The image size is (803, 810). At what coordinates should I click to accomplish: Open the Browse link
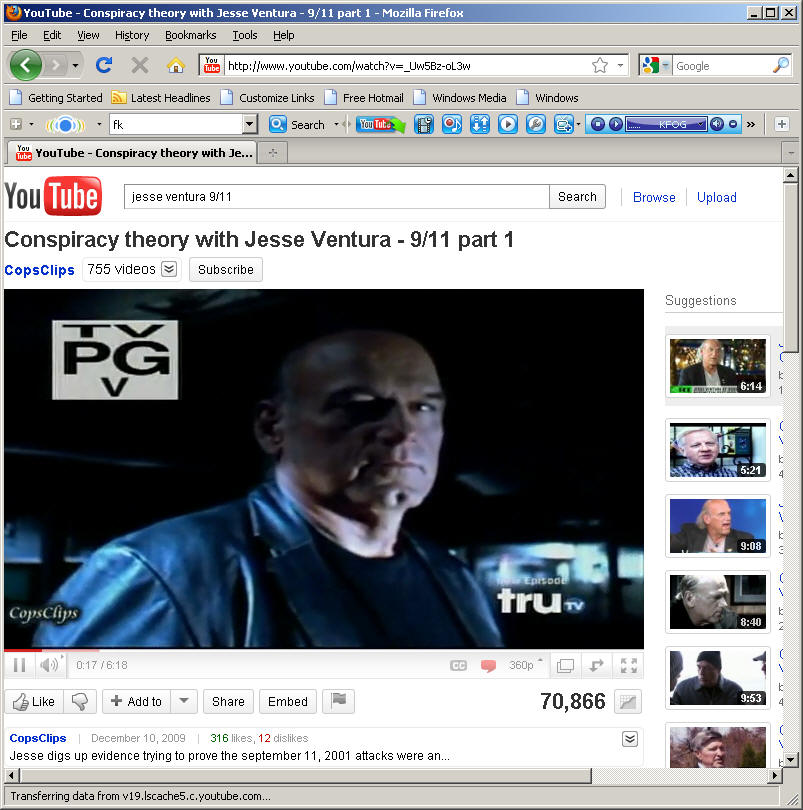(x=654, y=197)
